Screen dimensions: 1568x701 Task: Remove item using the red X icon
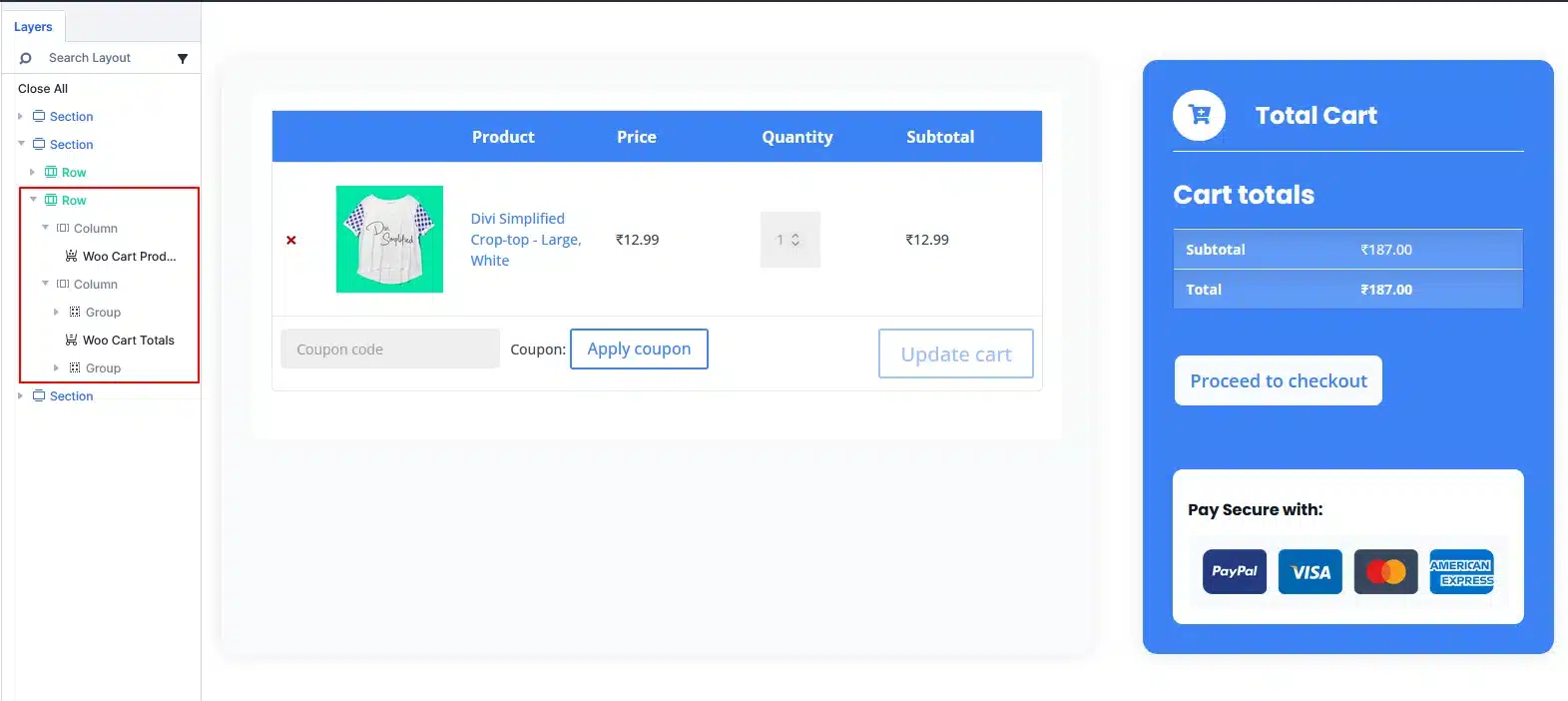(291, 240)
